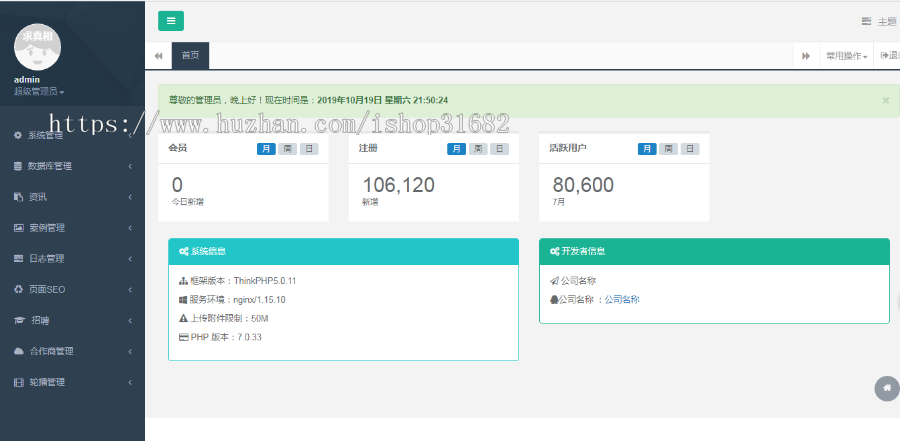Screen dimensions: 900x441
Task: Click the gears icon in 系统信息 header
Action: click(x=184, y=252)
